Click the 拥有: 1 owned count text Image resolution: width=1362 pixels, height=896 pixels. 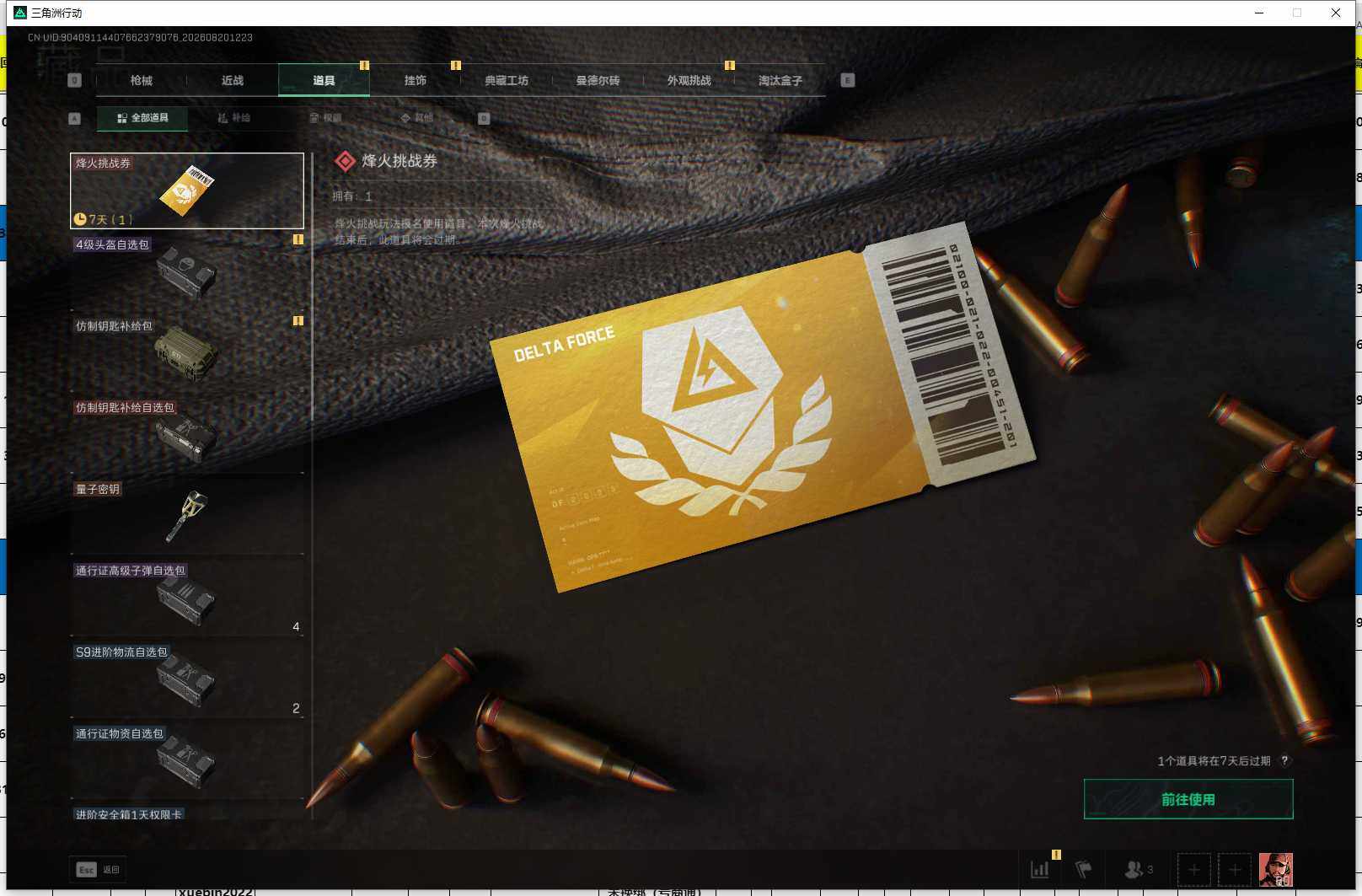click(352, 196)
